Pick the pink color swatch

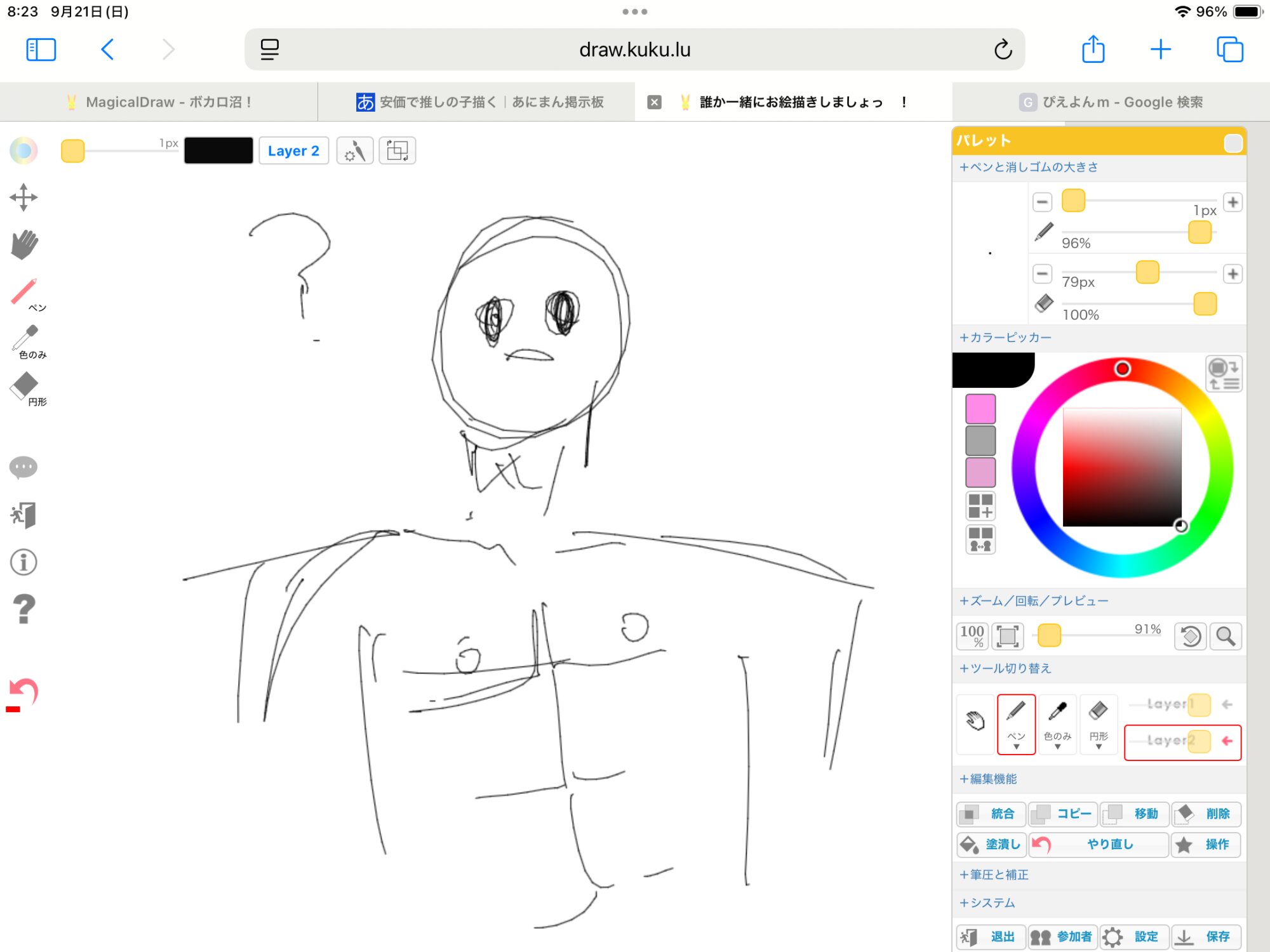980,409
